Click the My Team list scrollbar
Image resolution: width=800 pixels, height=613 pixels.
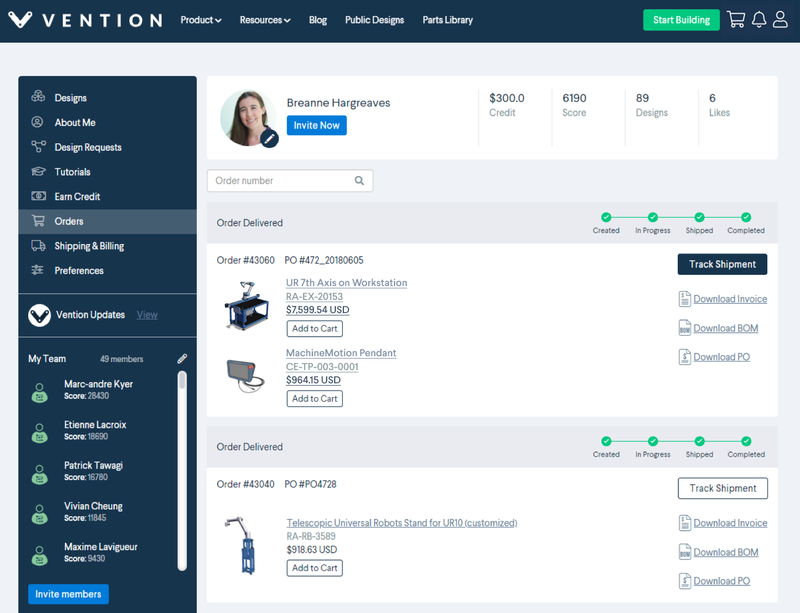pyautogui.click(x=182, y=470)
